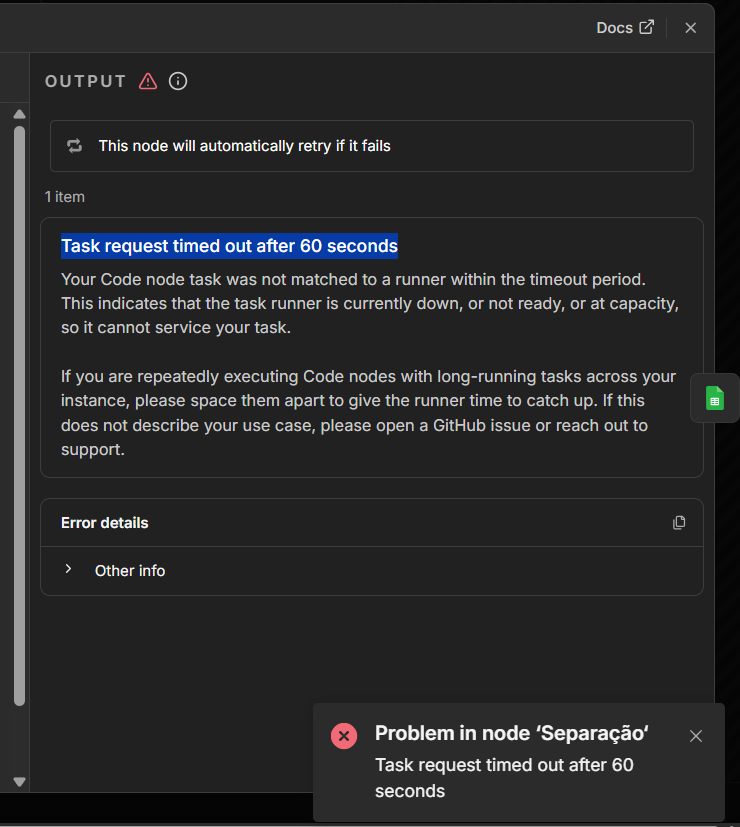Click the red warning triangle beside OUTPUT

click(148, 81)
